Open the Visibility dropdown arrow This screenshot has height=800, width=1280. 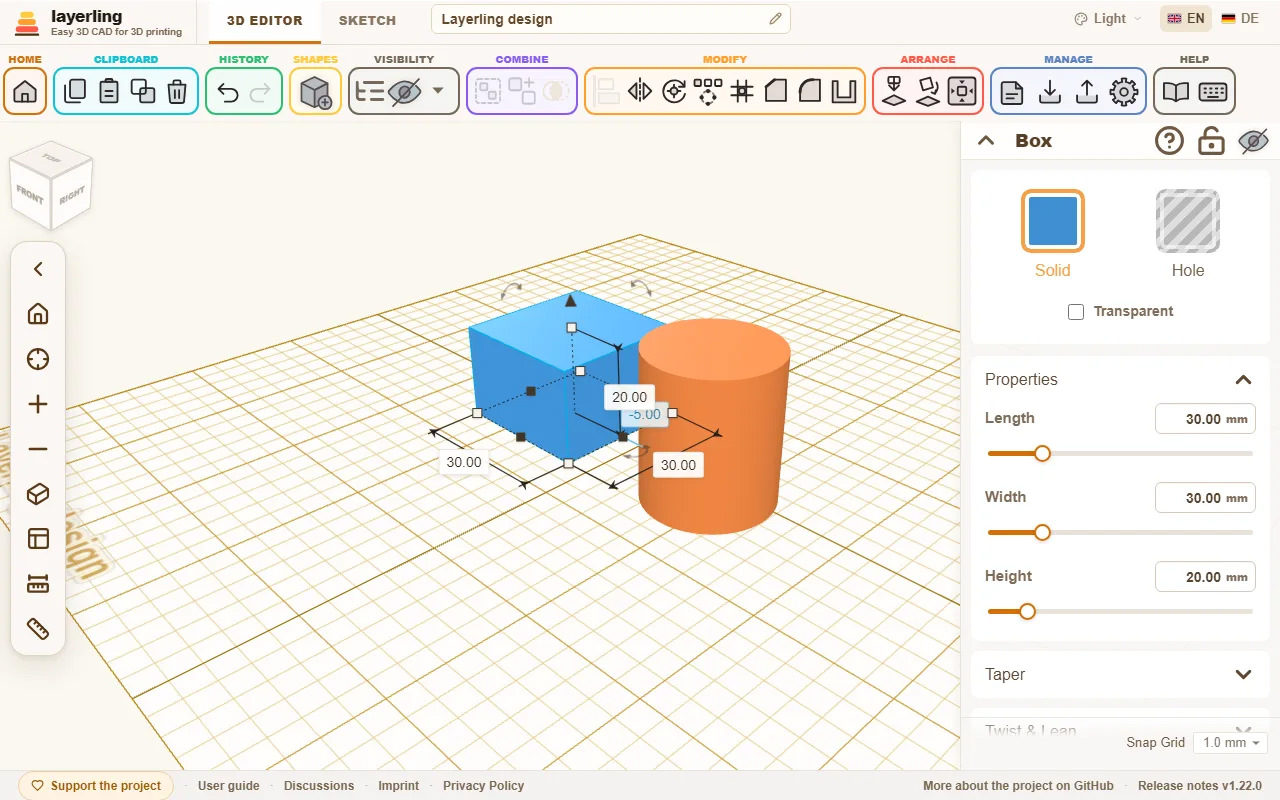(438, 91)
